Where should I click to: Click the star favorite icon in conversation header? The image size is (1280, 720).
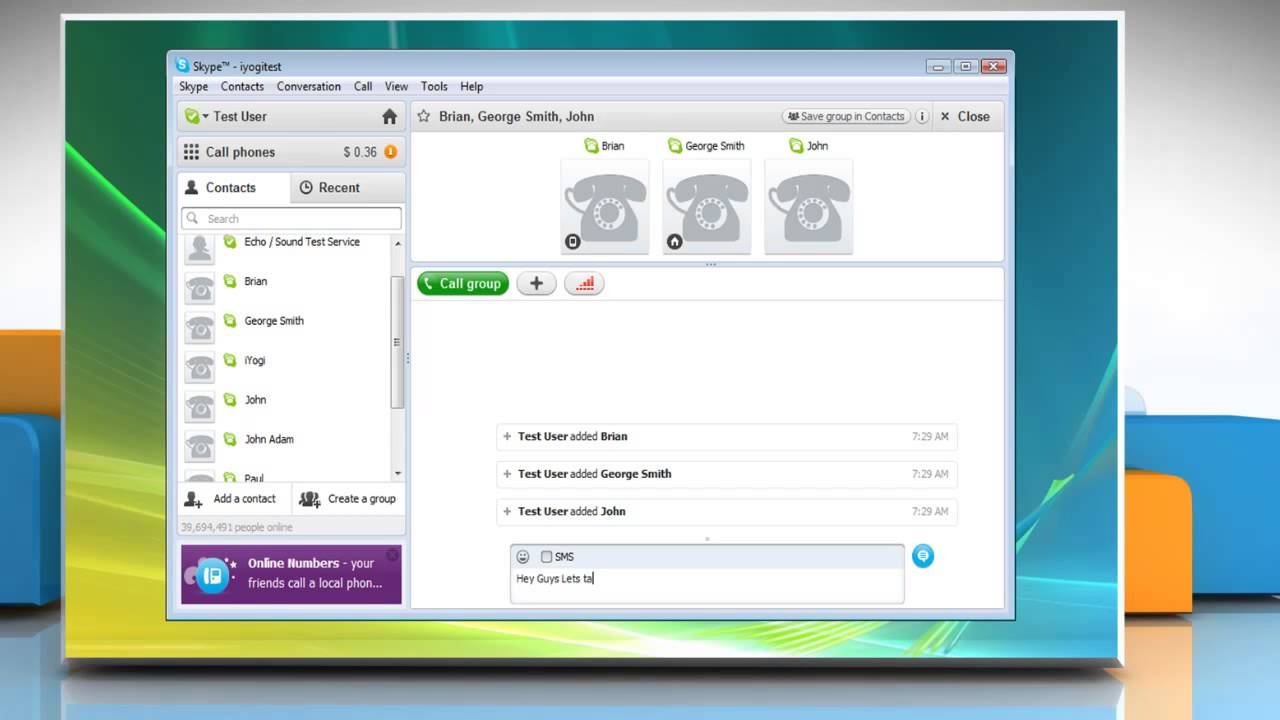(x=424, y=117)
